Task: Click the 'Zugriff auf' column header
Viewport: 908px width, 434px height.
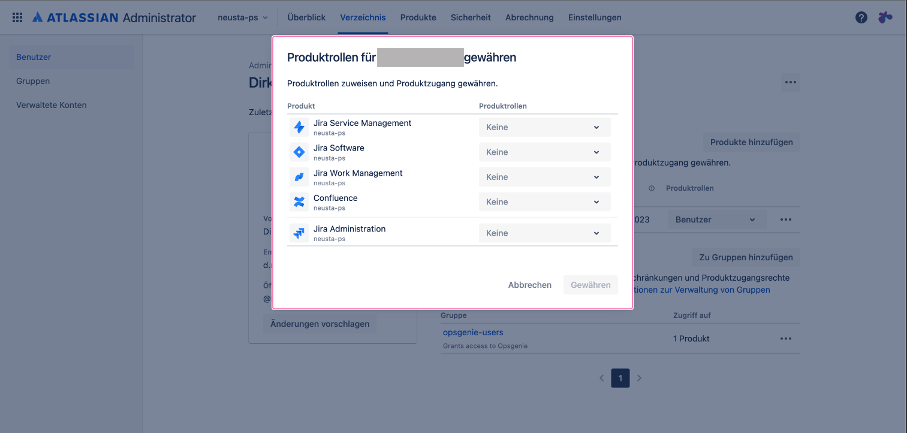Action: tap(692, 315)
